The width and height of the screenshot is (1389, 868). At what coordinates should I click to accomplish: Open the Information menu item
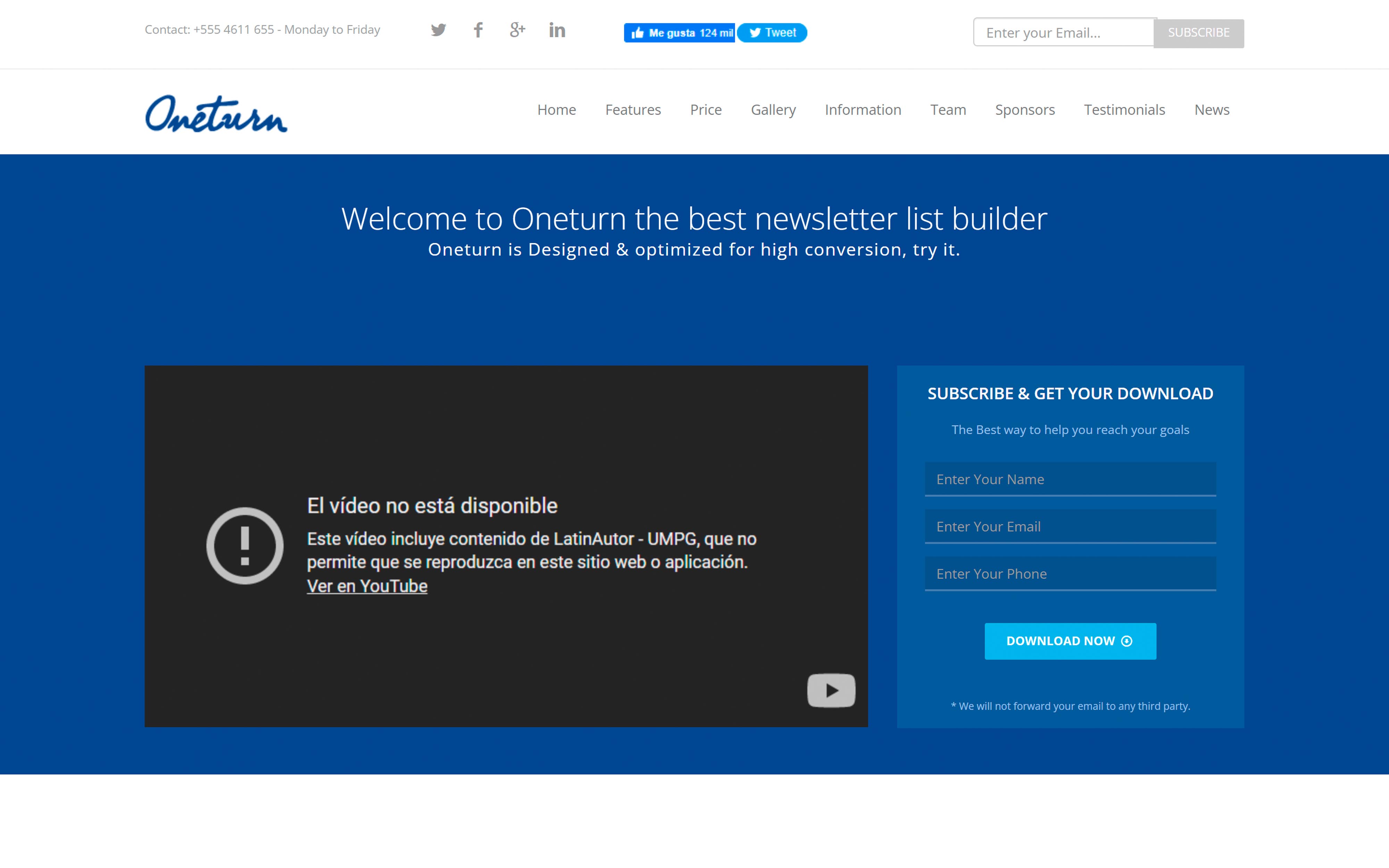point(863,110)
